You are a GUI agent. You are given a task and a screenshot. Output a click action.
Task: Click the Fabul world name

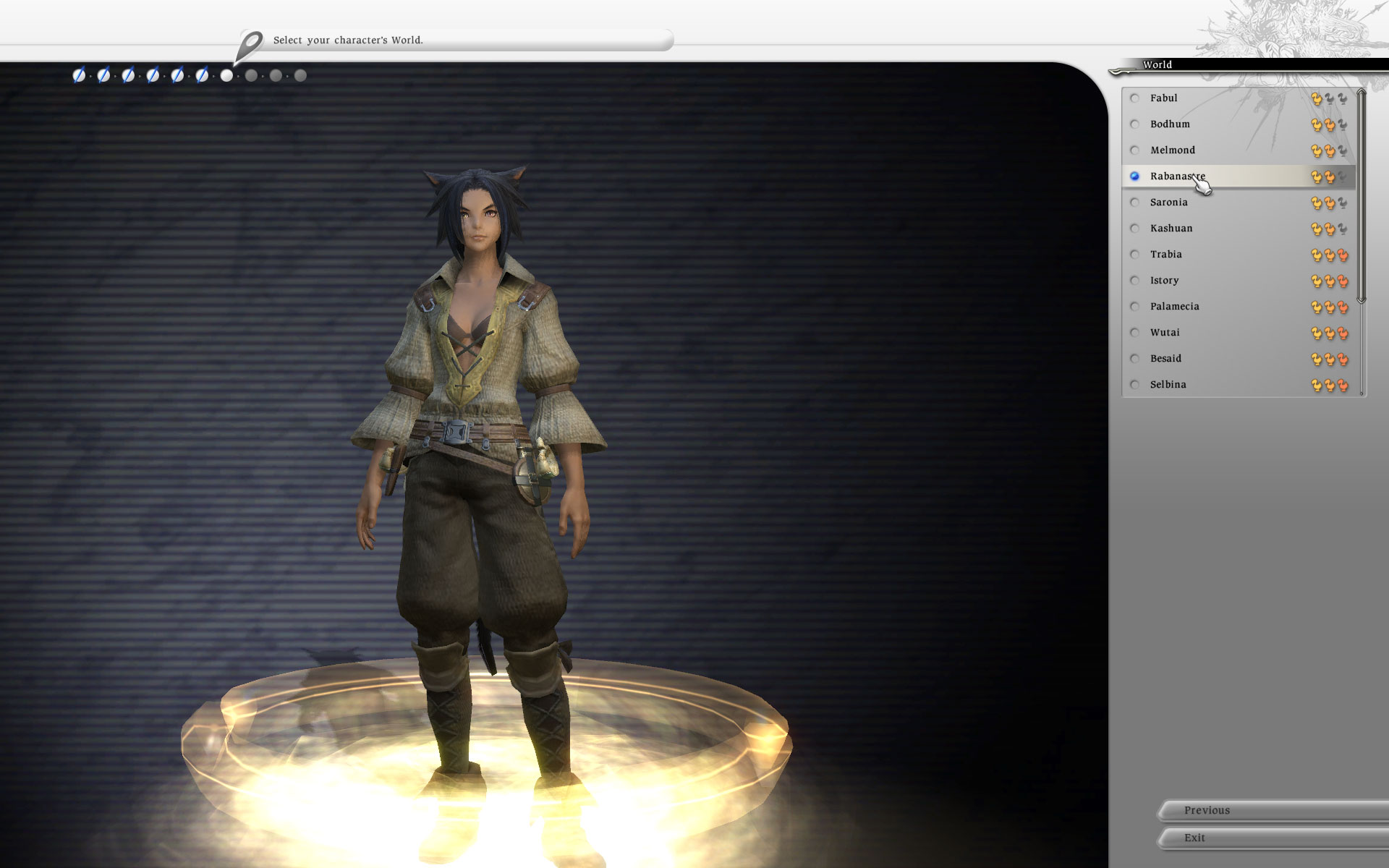pos(1163,98)
